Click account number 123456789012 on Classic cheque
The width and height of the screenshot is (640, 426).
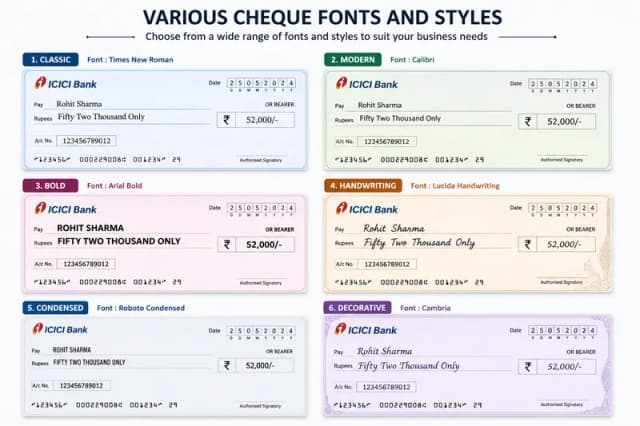pos(87,141)
